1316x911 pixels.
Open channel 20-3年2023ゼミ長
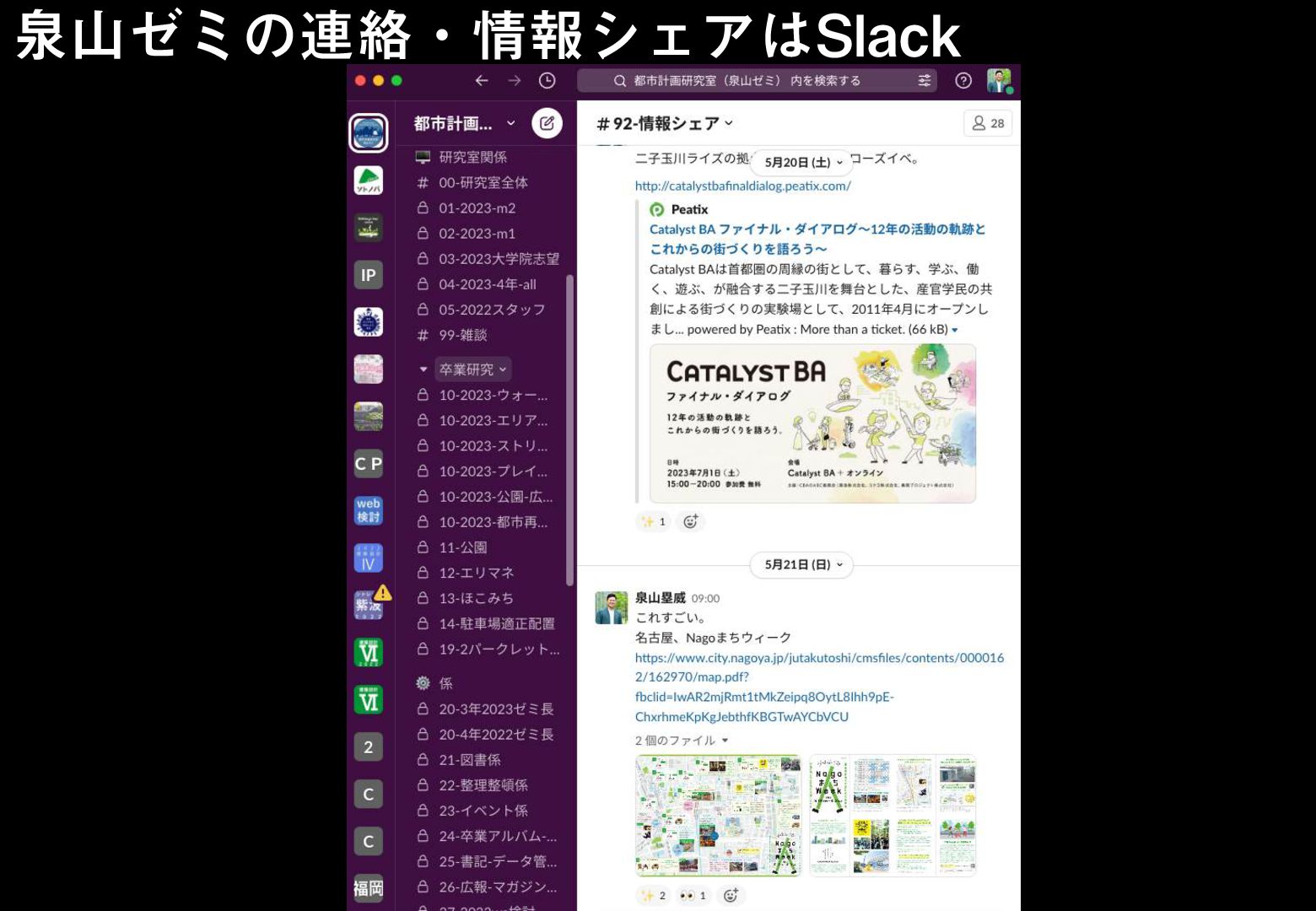click(485, 709)
